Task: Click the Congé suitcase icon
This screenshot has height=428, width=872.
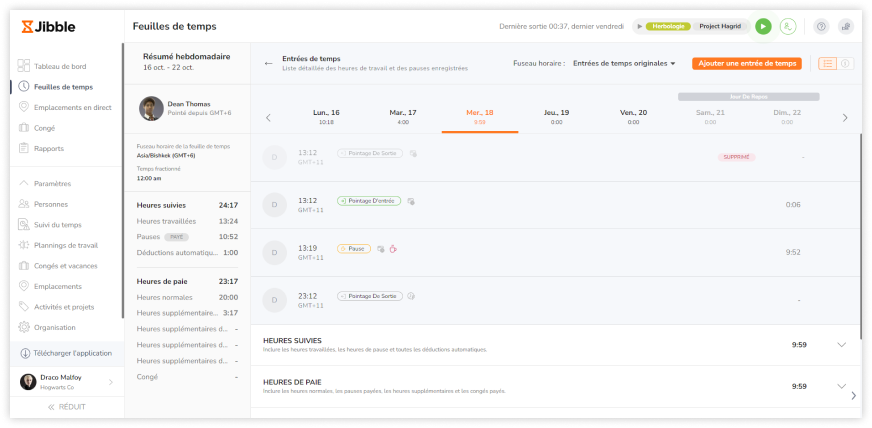Action: (x=23, y=128)
